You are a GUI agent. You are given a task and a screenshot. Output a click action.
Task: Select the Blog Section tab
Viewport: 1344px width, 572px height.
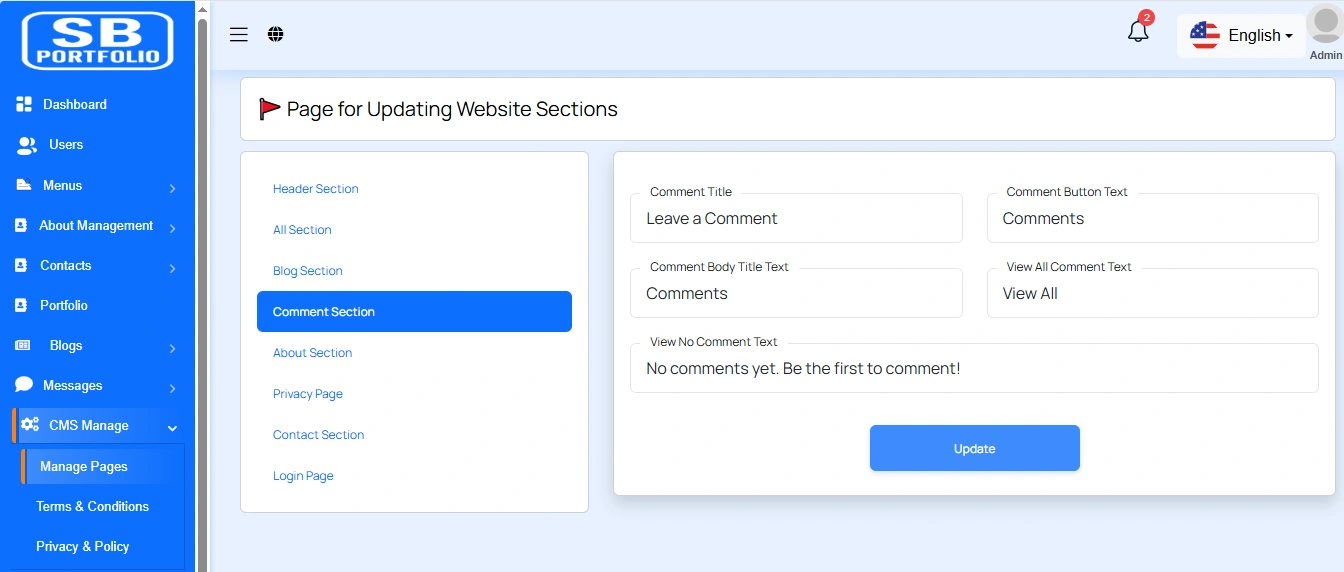[308, 271]
